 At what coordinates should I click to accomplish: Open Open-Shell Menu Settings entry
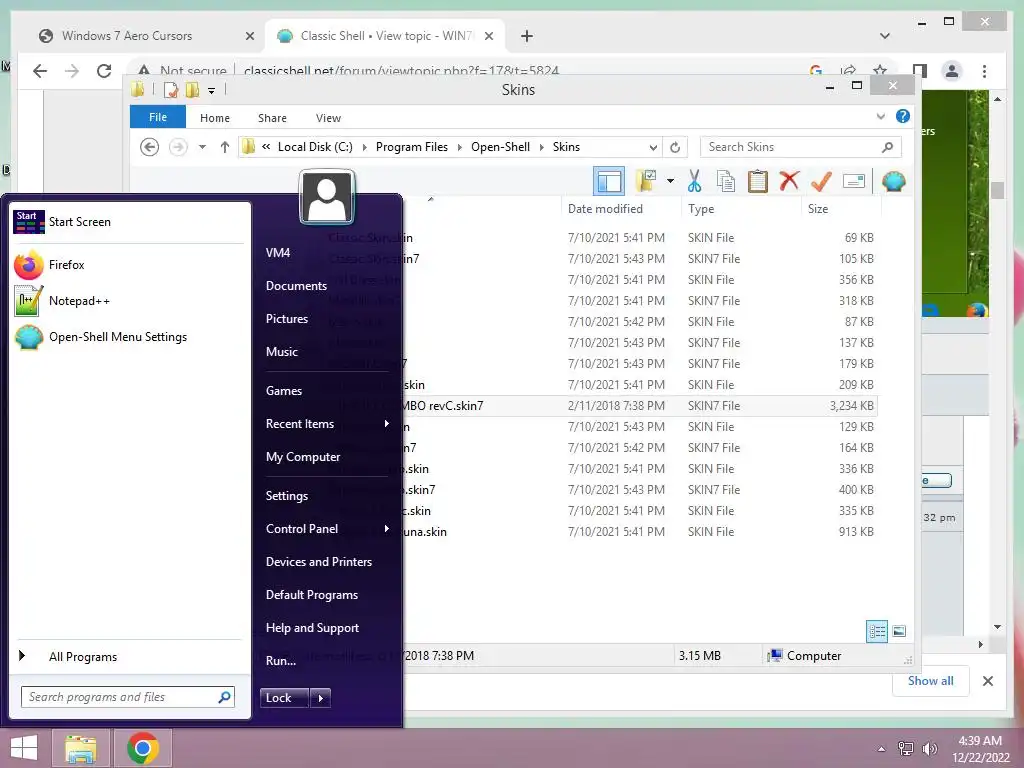click(x=129, y=337)
